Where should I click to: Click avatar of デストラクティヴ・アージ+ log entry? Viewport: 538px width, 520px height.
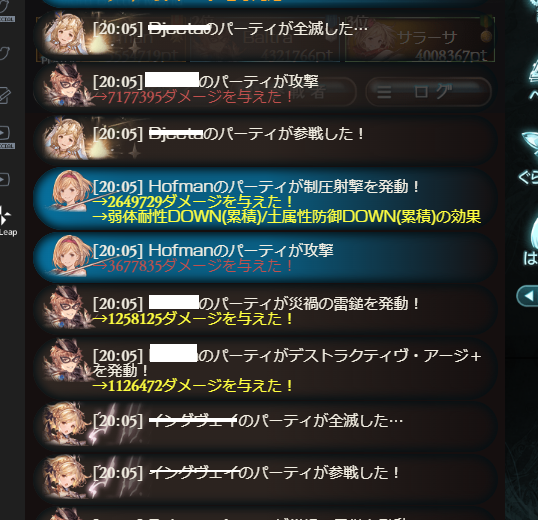tap(66, 361)
